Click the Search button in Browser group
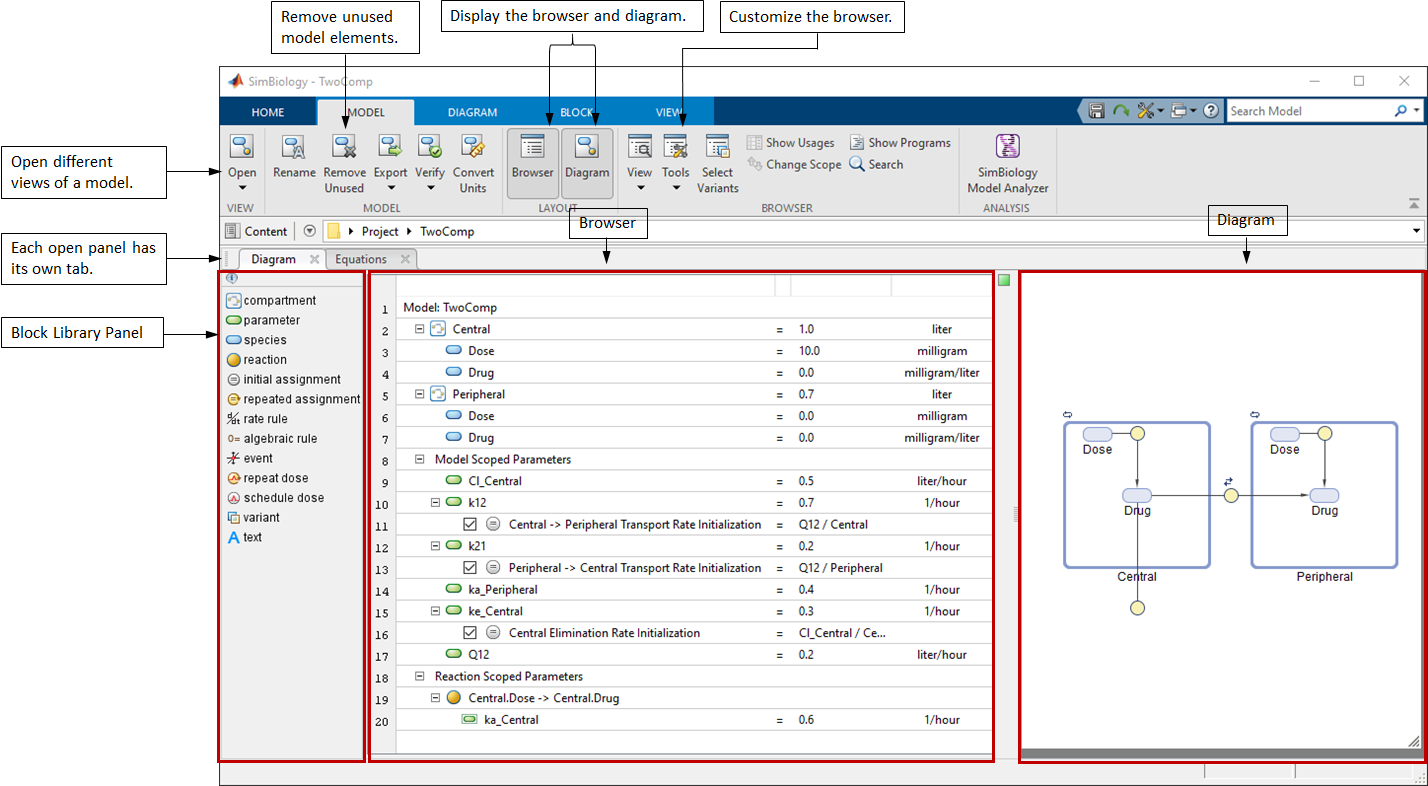Screen dimensions: 1428x786 coord(877,165)
